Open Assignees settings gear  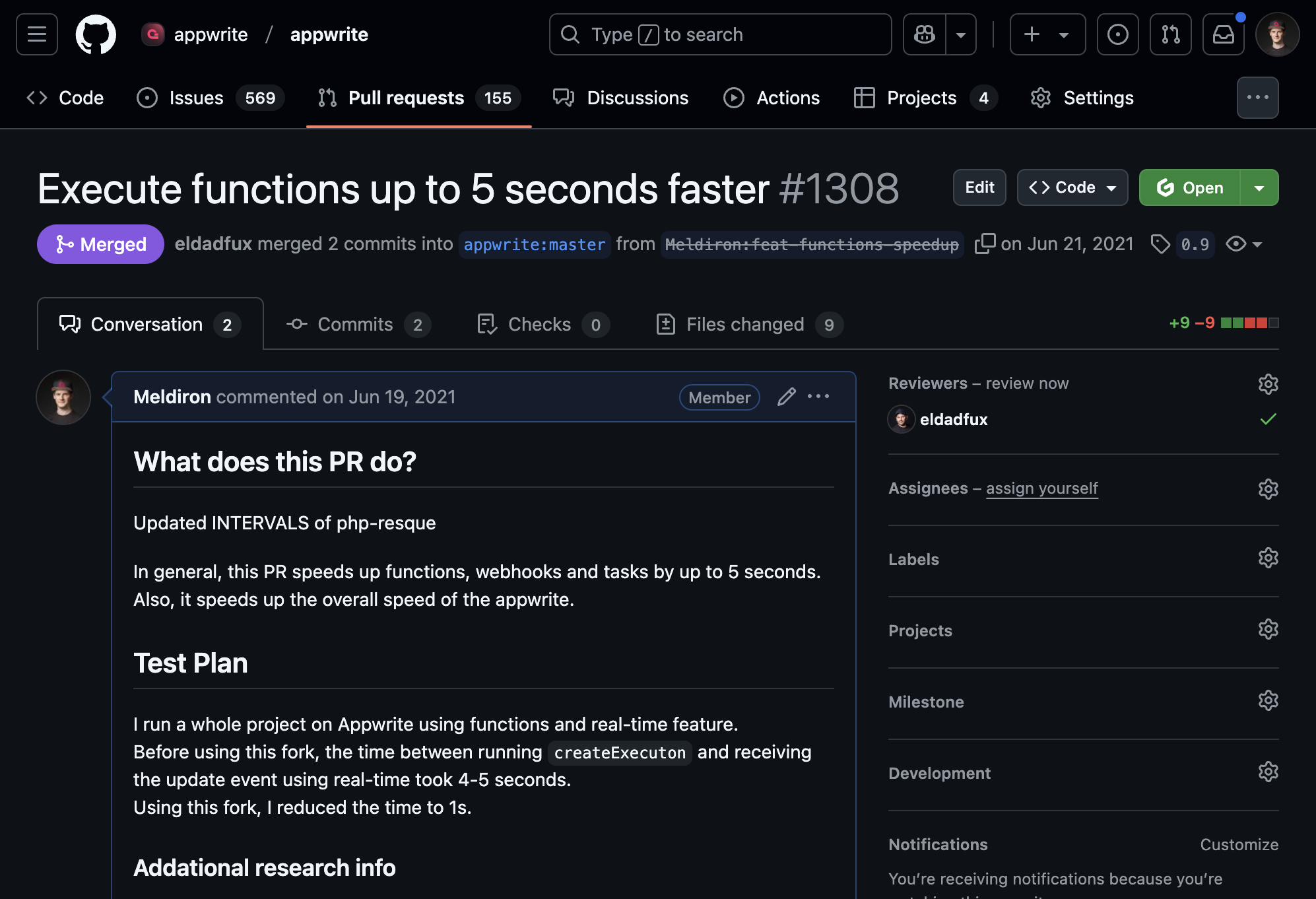(1268, 488)
